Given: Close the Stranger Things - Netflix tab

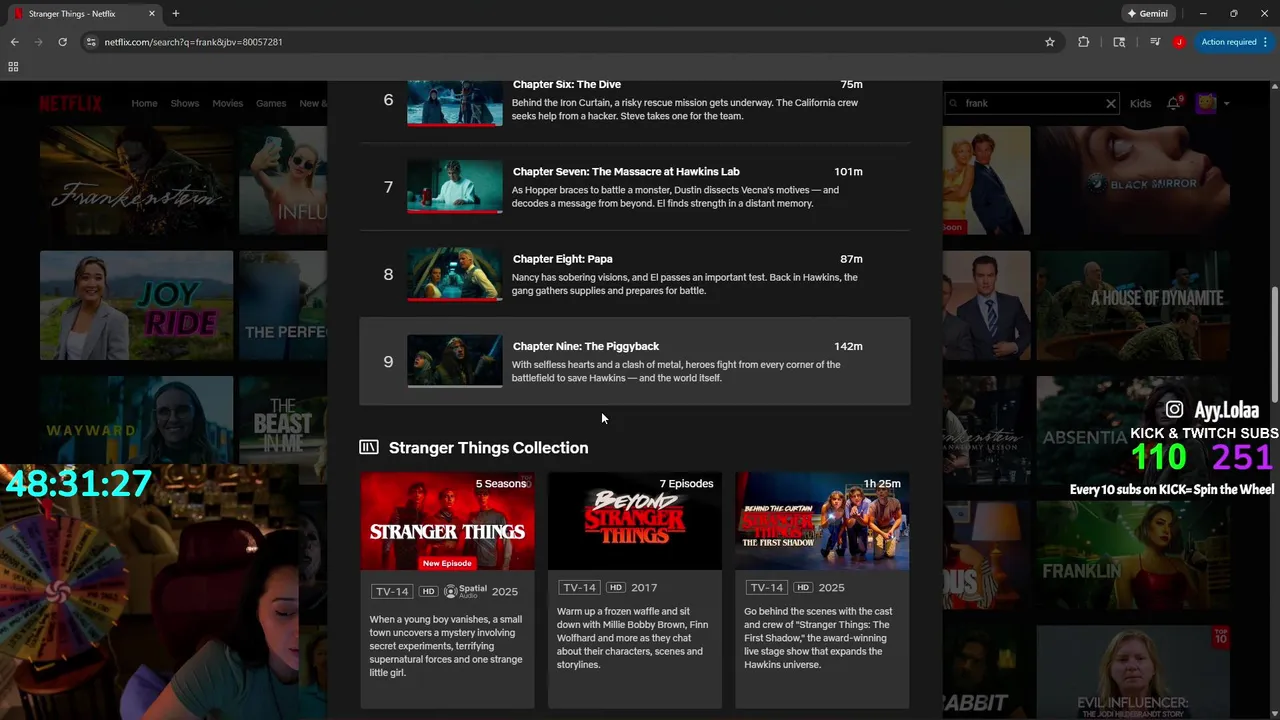Looking at the screenshot, I should [x=152, y=14].
